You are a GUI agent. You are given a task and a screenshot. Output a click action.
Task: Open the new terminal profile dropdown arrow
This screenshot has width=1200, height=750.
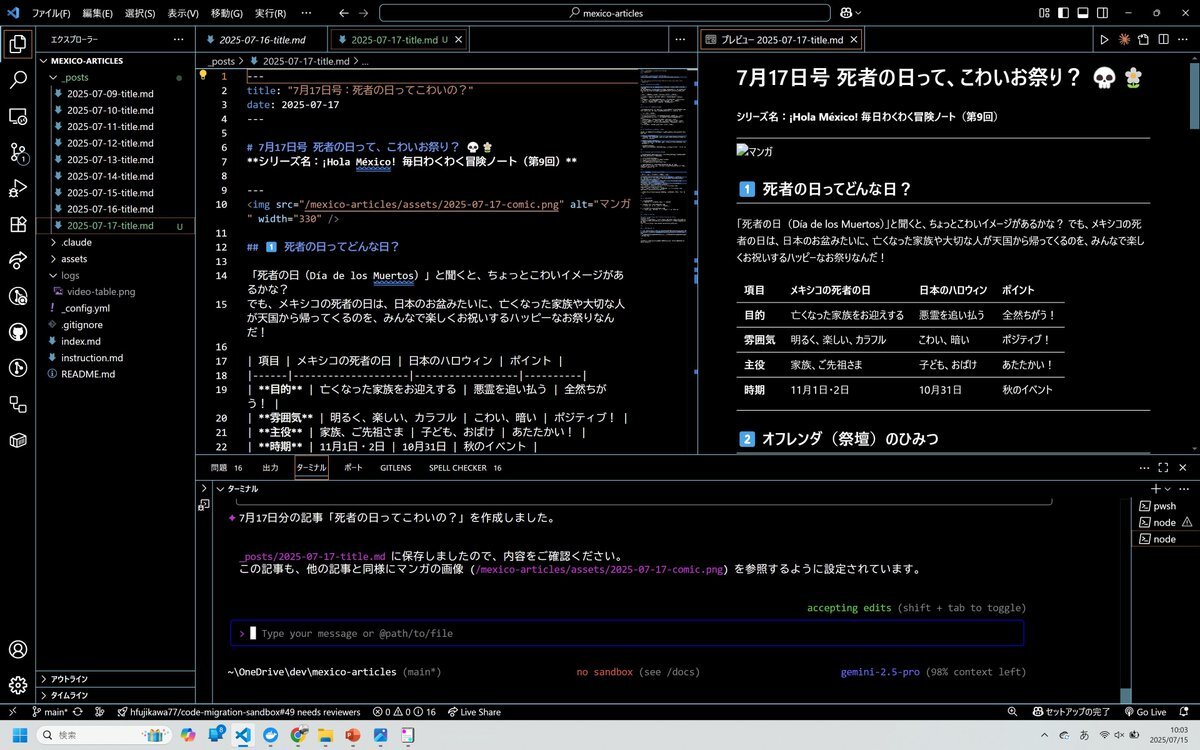[x=1167, y=489]
